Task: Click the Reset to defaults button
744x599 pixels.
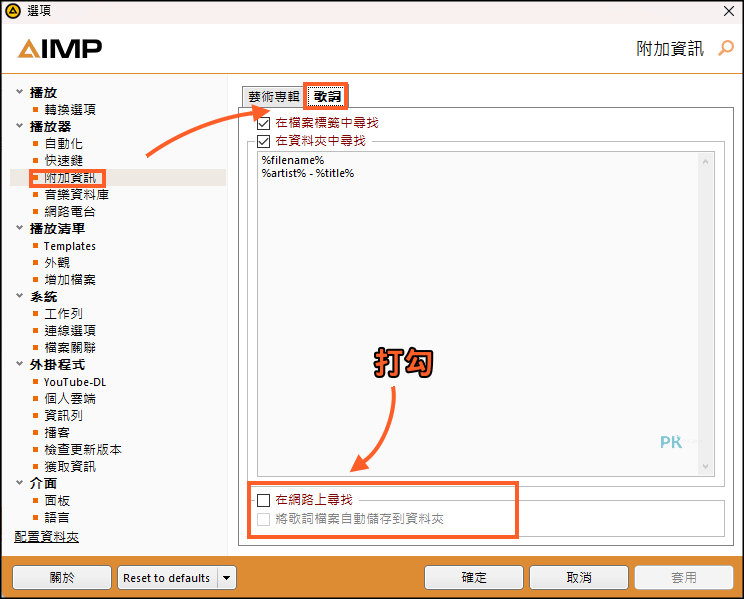Action: [167, 578]
